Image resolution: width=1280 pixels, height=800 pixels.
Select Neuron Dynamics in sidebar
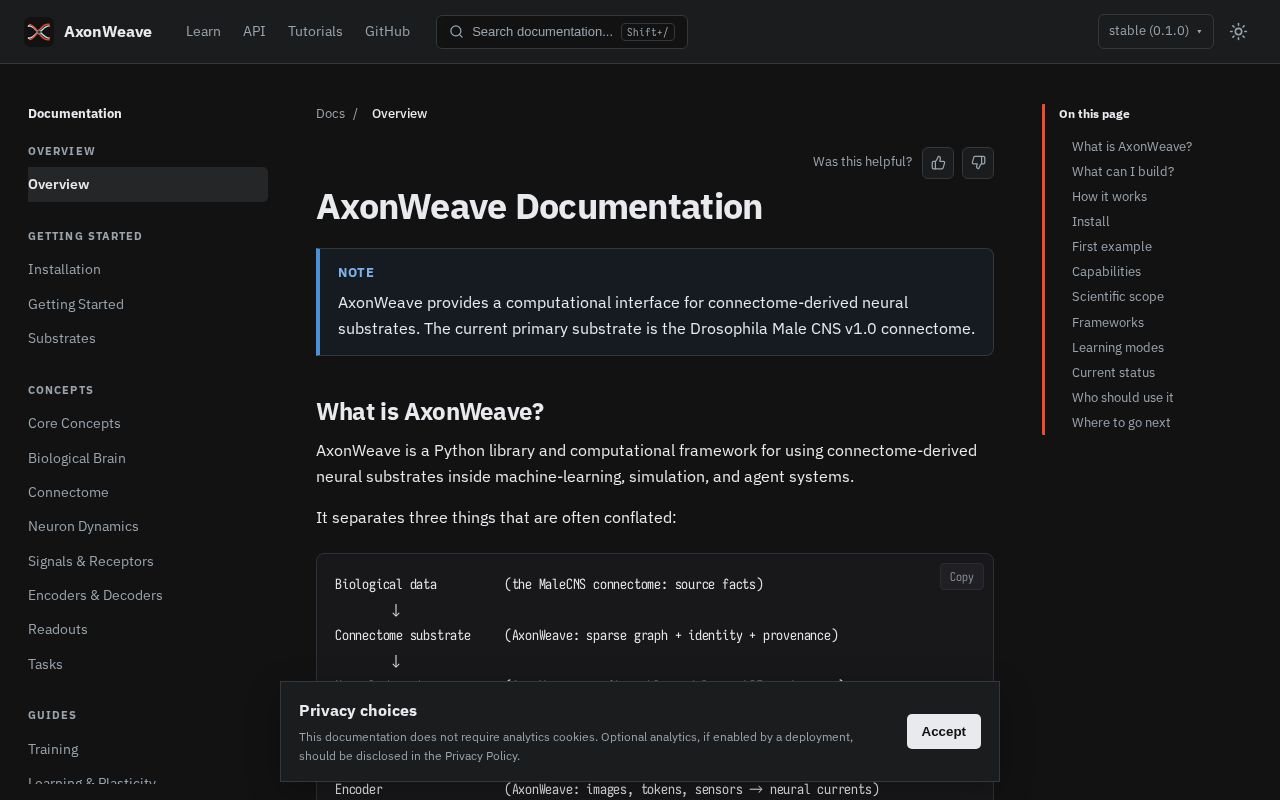tap(83, 526)
